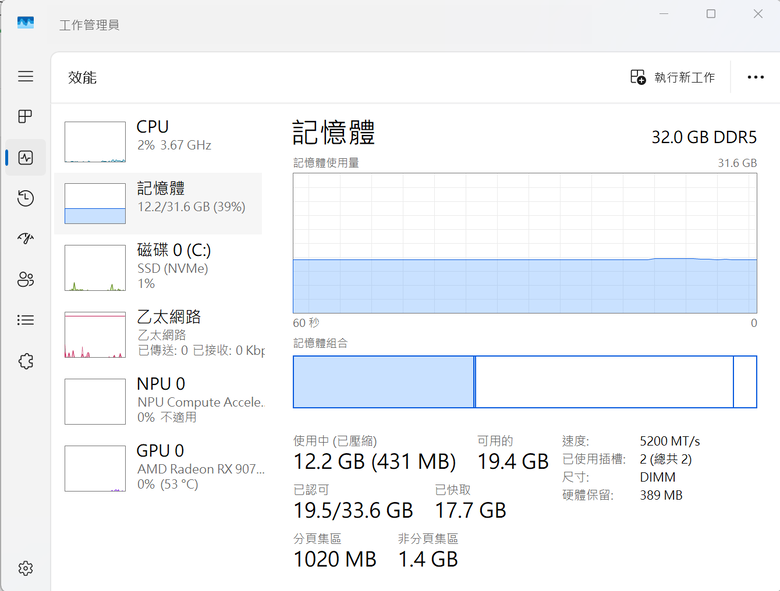Open the three-dot more options menu
Image resolution: width=780 pixels, height=591 pixels.
(755, 77)
